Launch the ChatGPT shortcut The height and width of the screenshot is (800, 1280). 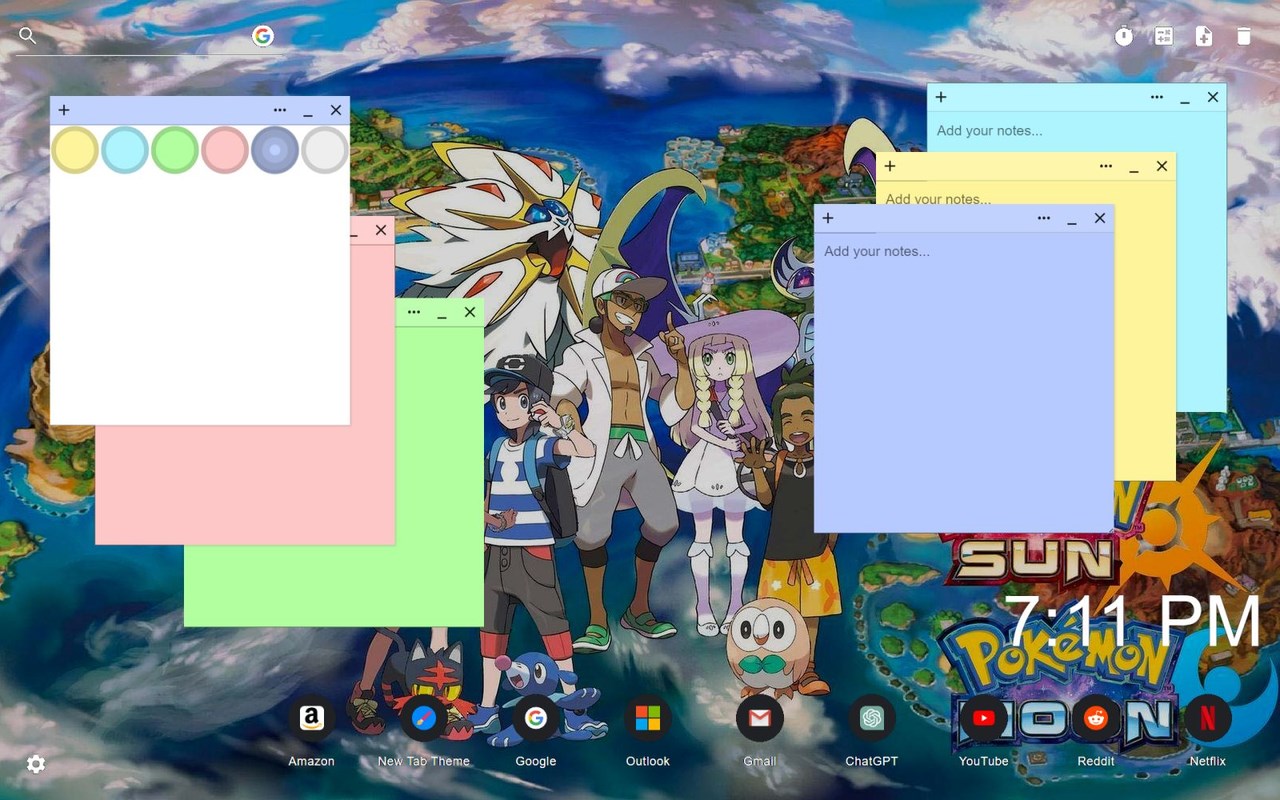(x=872, y=718)
